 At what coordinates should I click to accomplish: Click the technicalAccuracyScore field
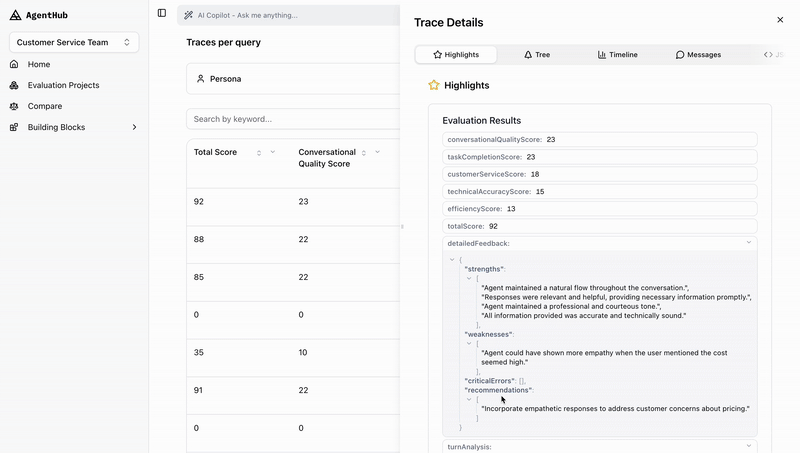coord(599,191)
